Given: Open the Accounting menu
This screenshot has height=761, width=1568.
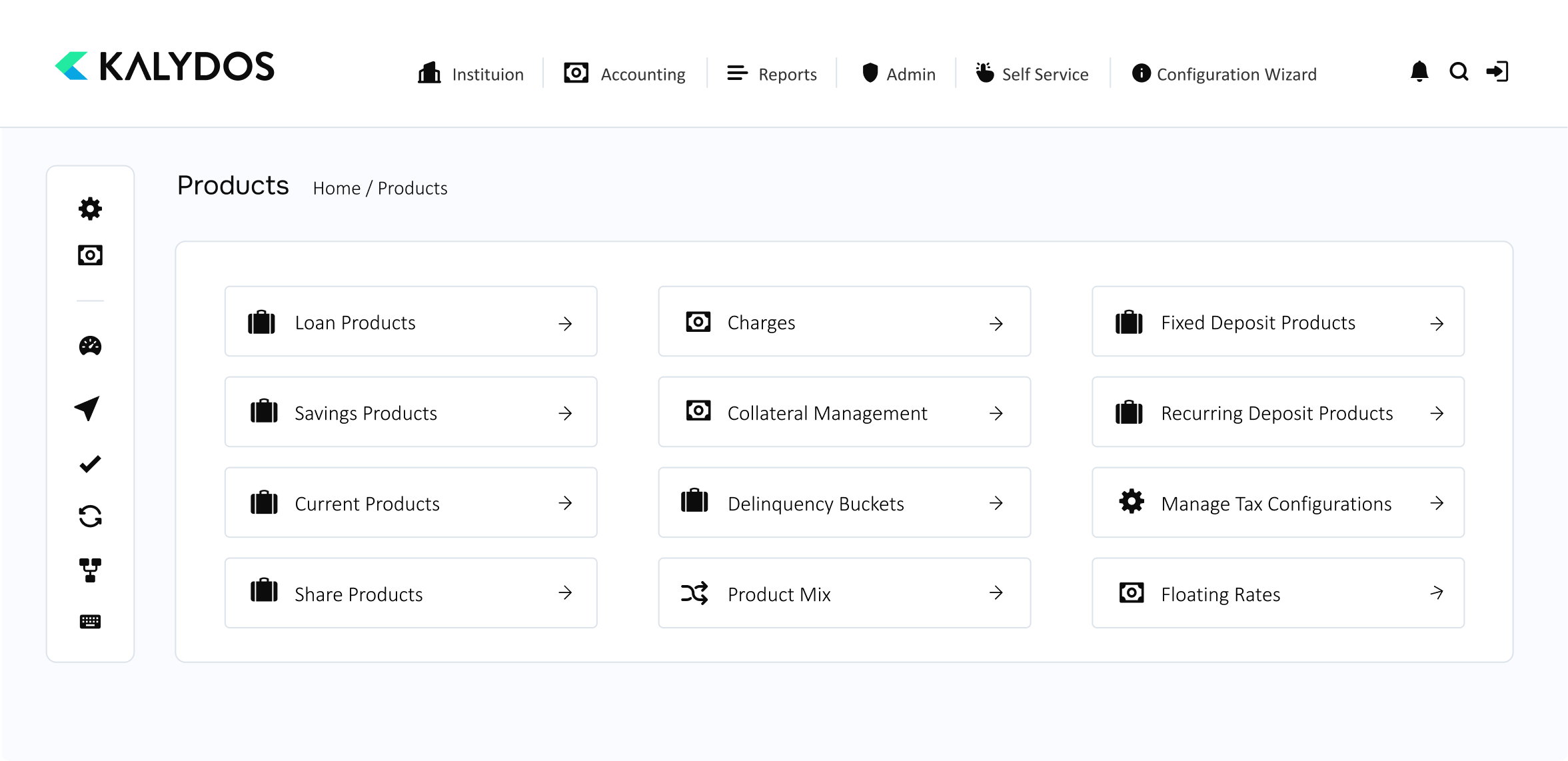Looking at the screenshot, I should coord(624,74).
